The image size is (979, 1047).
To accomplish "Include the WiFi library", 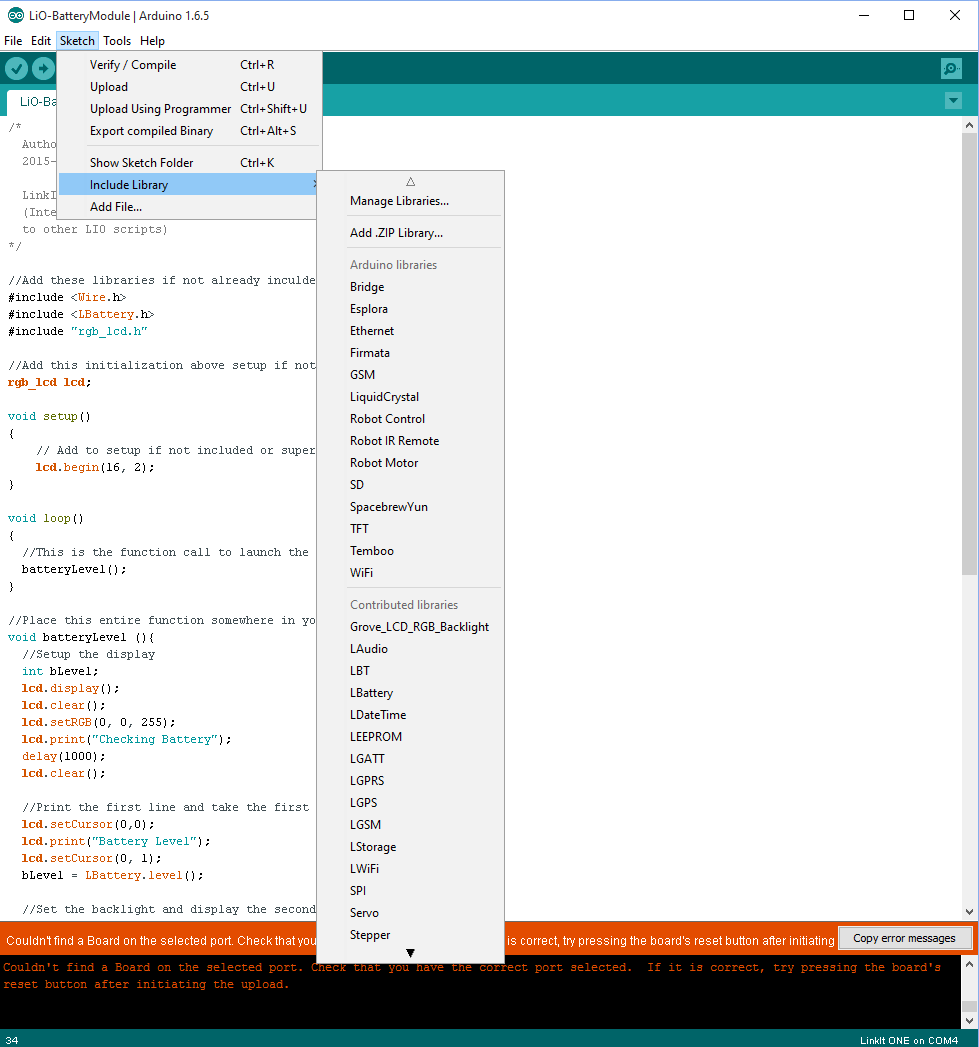I will [410, 574].
